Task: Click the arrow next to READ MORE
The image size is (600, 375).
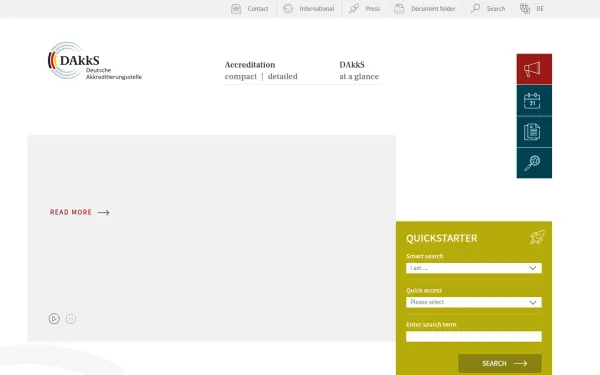Action: pyautogui.click(x=103, y=212)
